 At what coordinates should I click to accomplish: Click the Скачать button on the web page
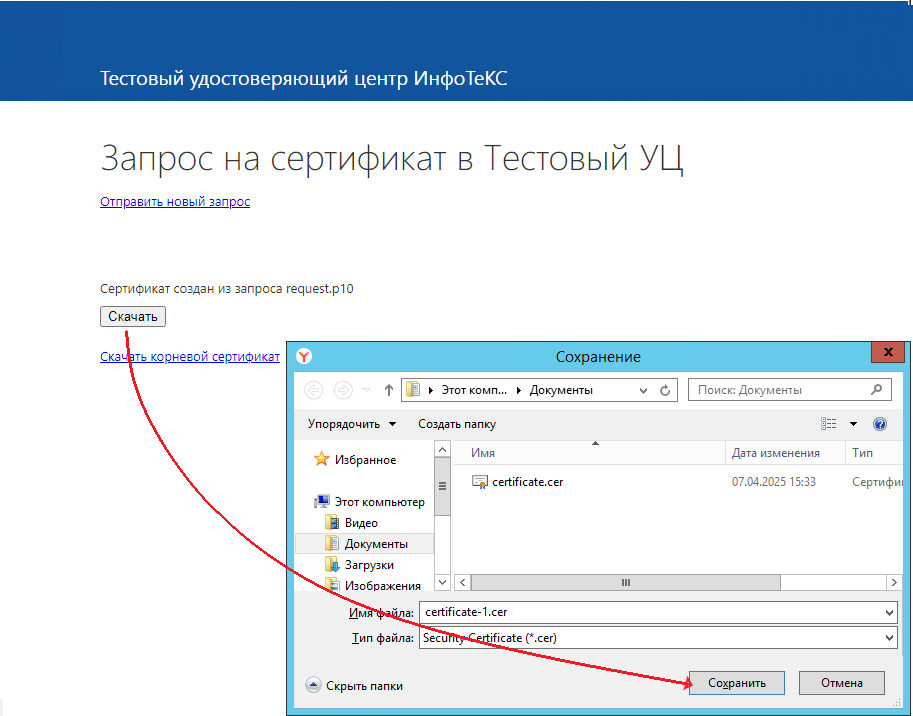pos(133,317)
